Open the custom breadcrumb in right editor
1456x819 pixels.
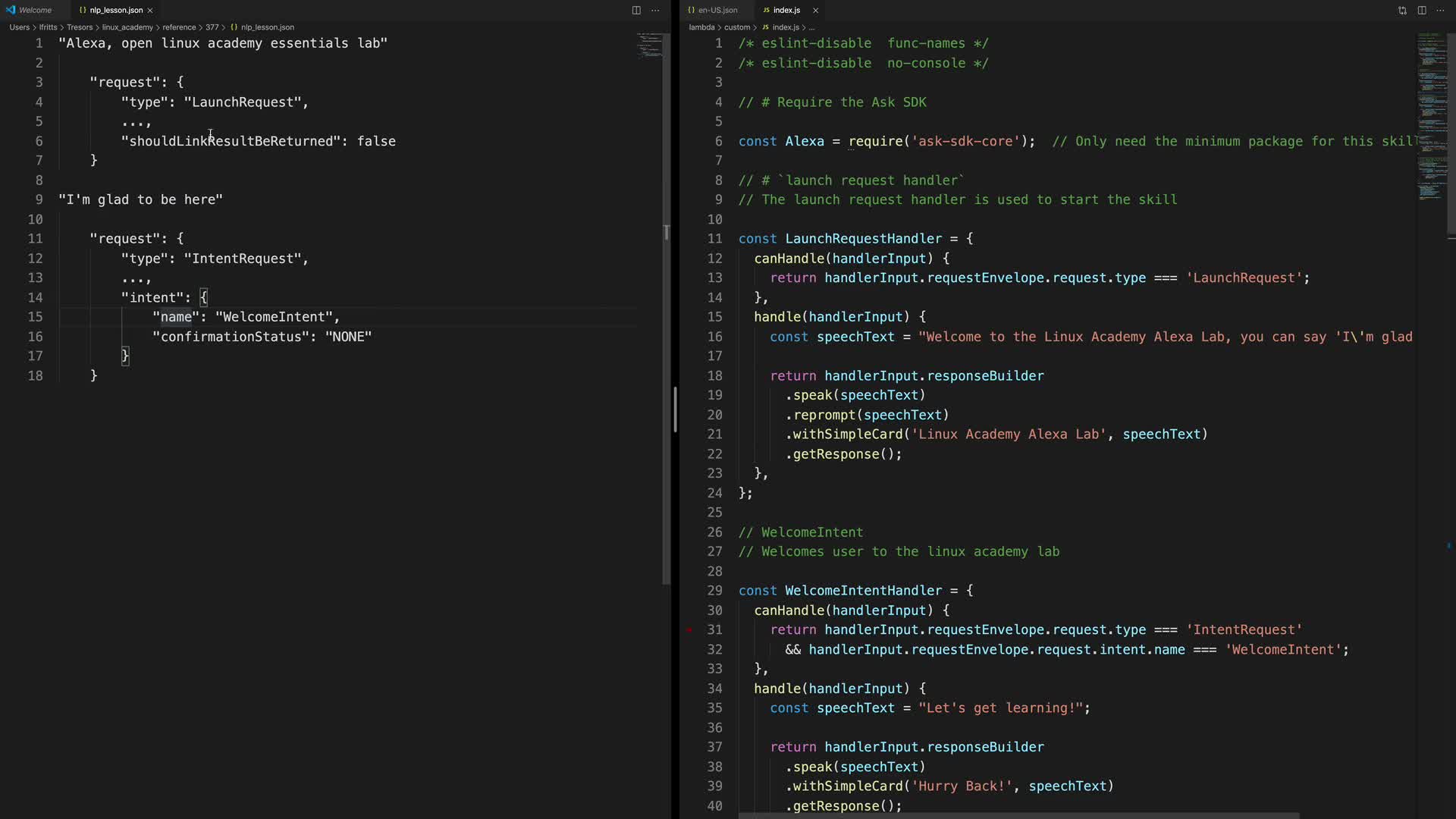[737, 27]
